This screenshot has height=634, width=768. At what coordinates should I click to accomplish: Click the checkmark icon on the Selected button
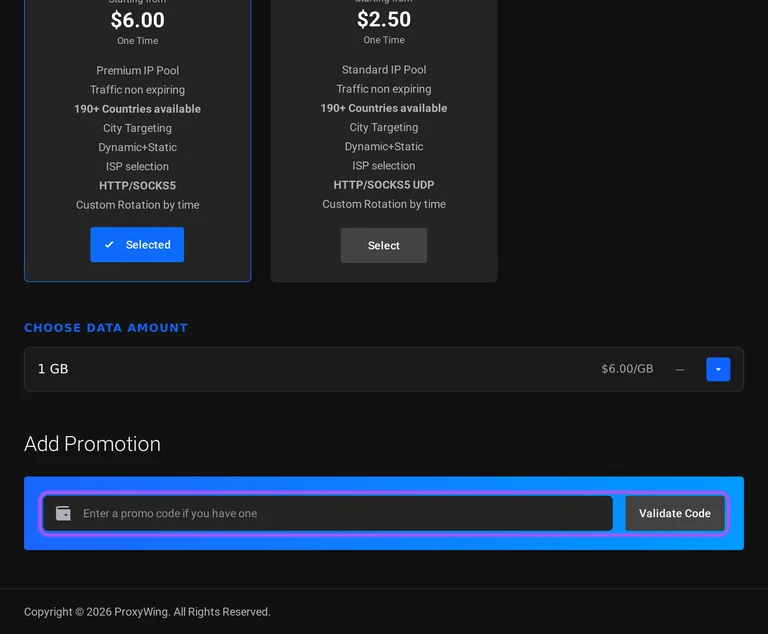point(109,244)
